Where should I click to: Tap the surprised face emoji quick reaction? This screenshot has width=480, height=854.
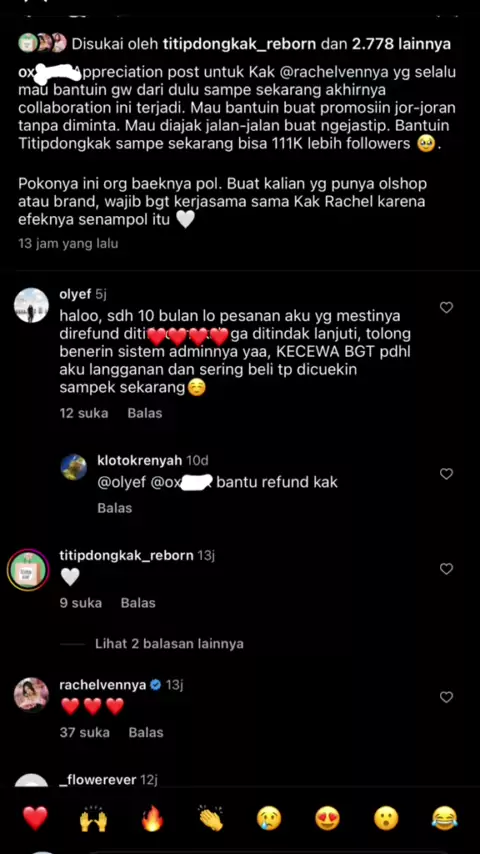pyautogui.click(x=386, y=819)
